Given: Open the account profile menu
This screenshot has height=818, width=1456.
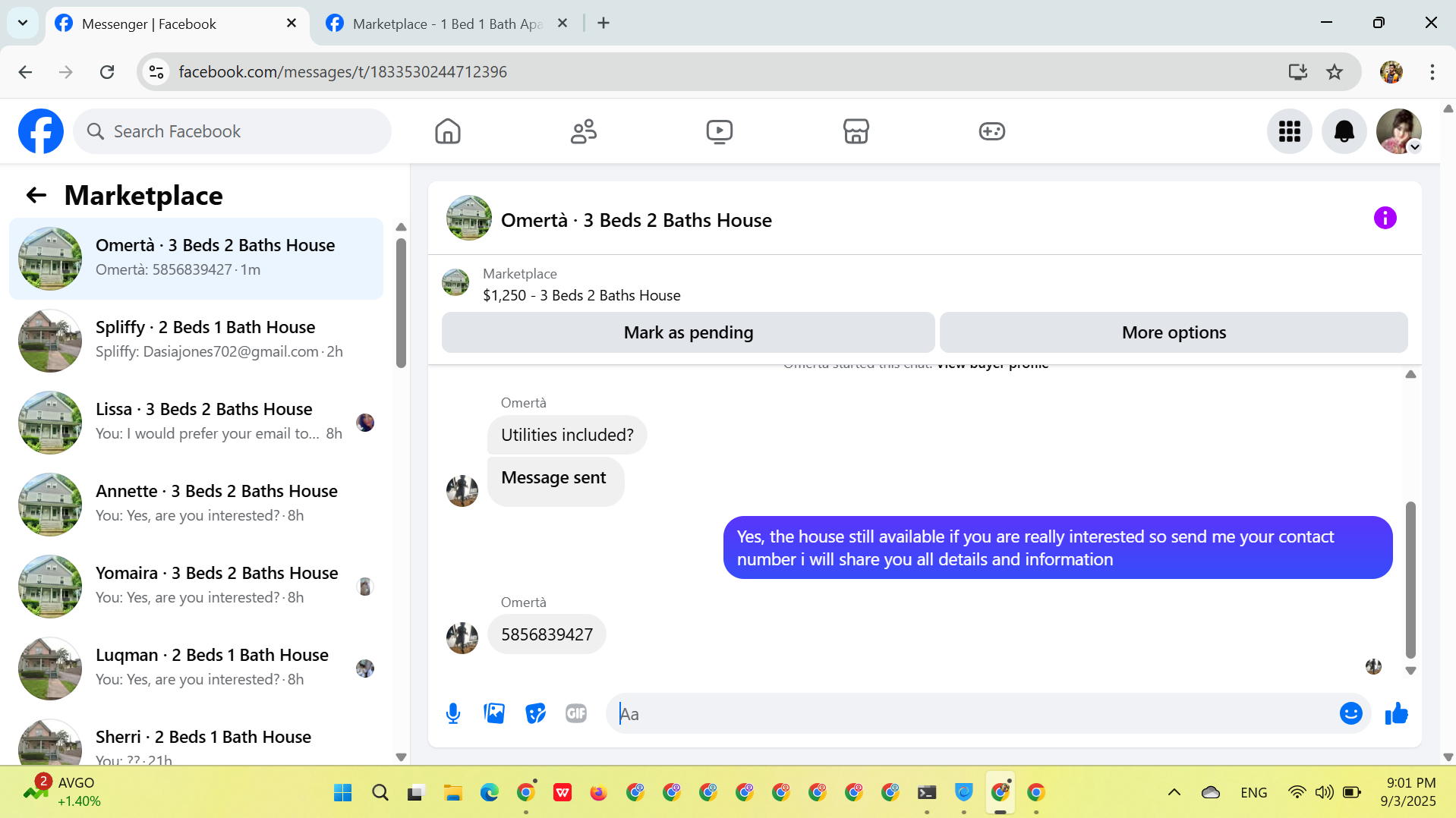Looking at the screenshot, I should pyautogui.click(x=1399, y=131).
